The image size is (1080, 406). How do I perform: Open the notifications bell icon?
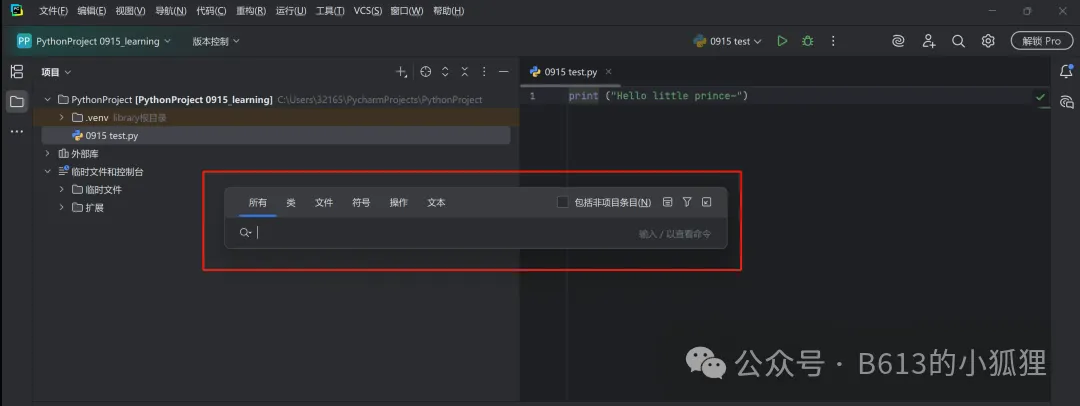click(x=1066, y=71)
